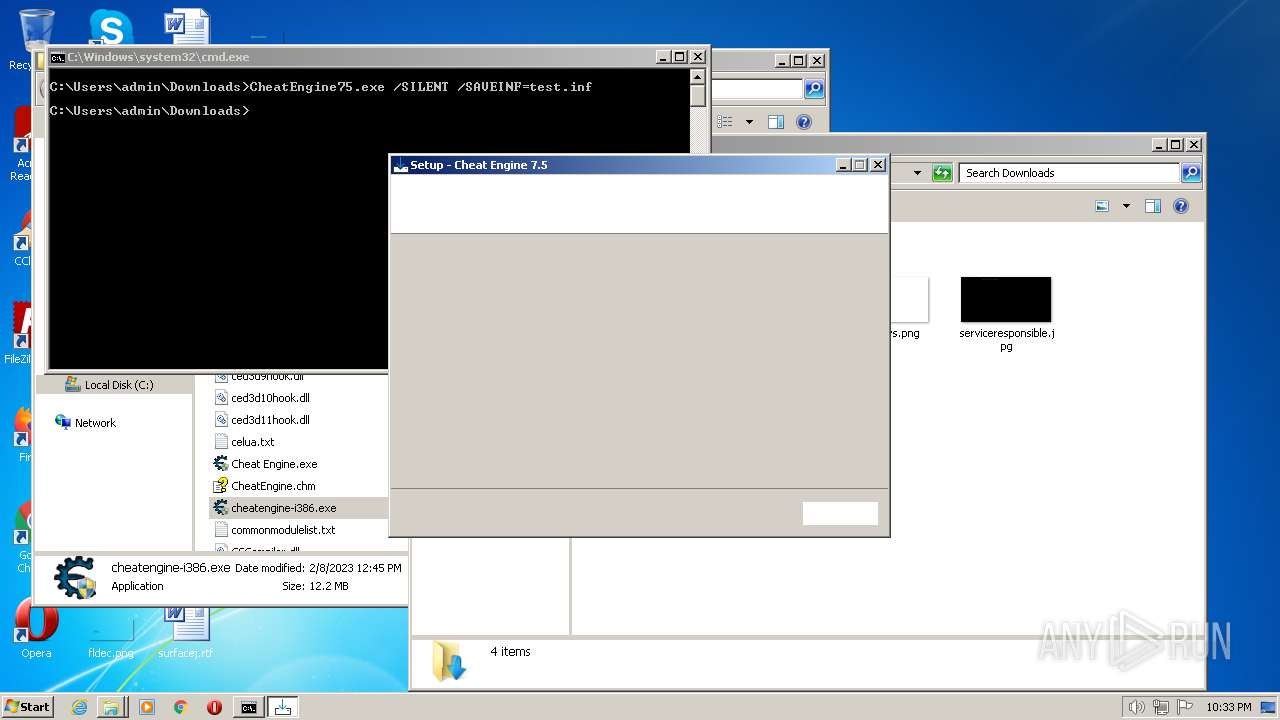Open view options dropdown in Downloads window

[1126, 206]
